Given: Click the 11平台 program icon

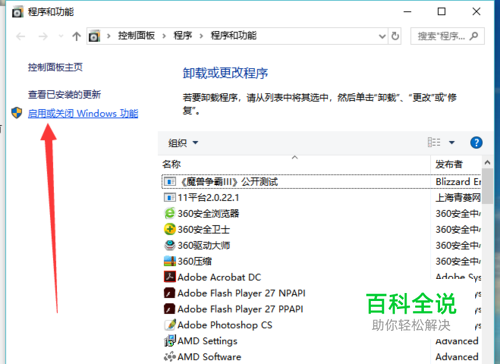Looking at the screenshot, I should pyautogui.click(x=170, y=198).
